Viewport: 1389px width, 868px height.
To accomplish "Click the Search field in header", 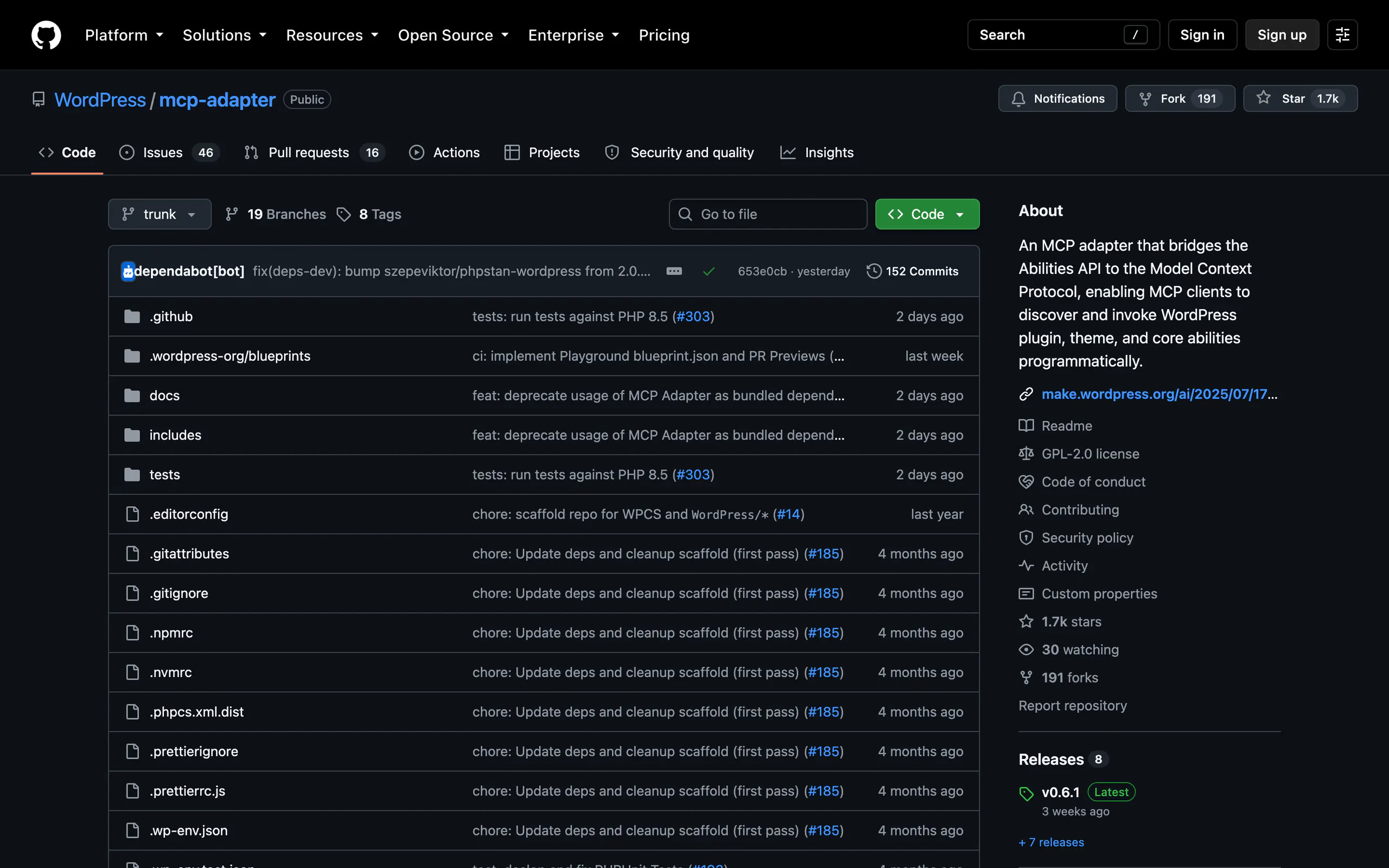I will click(x=1063, y=35).
